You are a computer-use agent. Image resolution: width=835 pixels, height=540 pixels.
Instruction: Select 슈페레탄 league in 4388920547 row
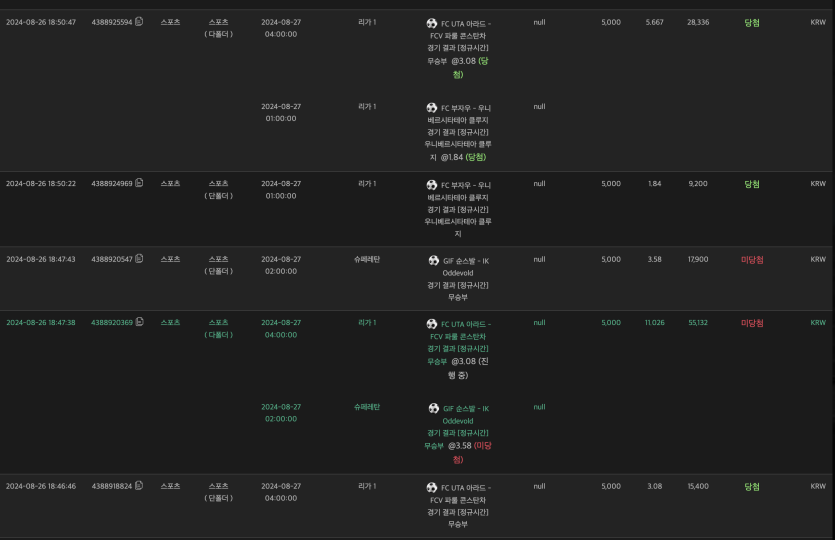[367, 259]
